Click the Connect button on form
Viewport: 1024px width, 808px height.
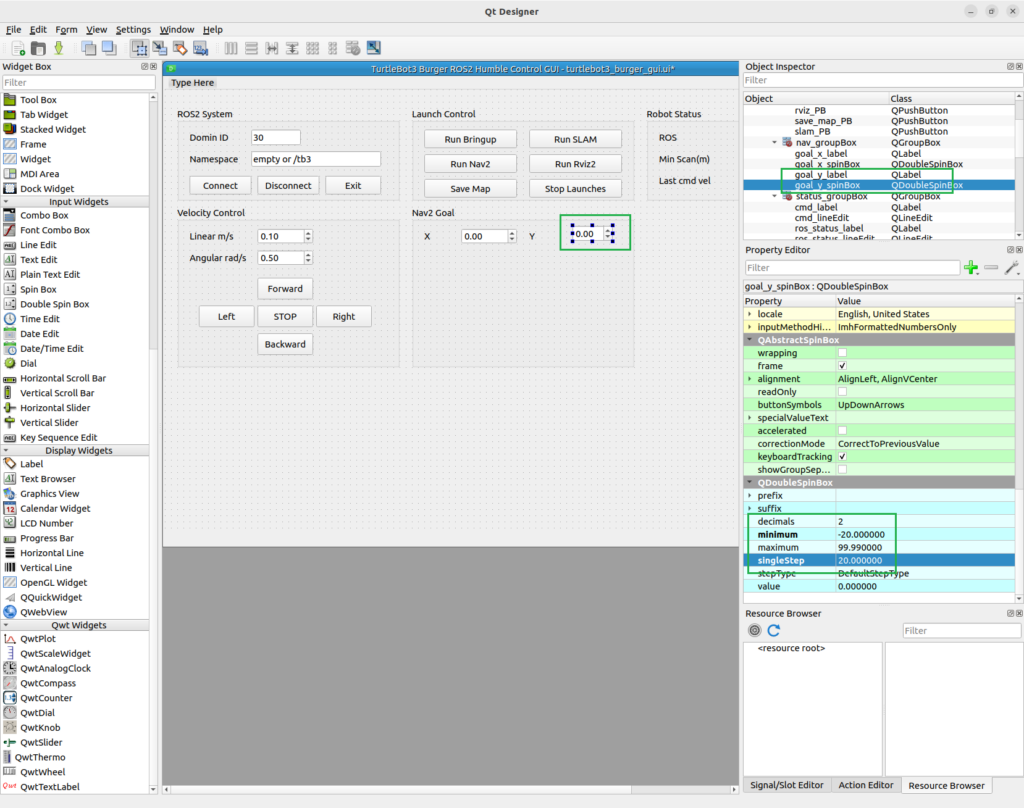220,186
